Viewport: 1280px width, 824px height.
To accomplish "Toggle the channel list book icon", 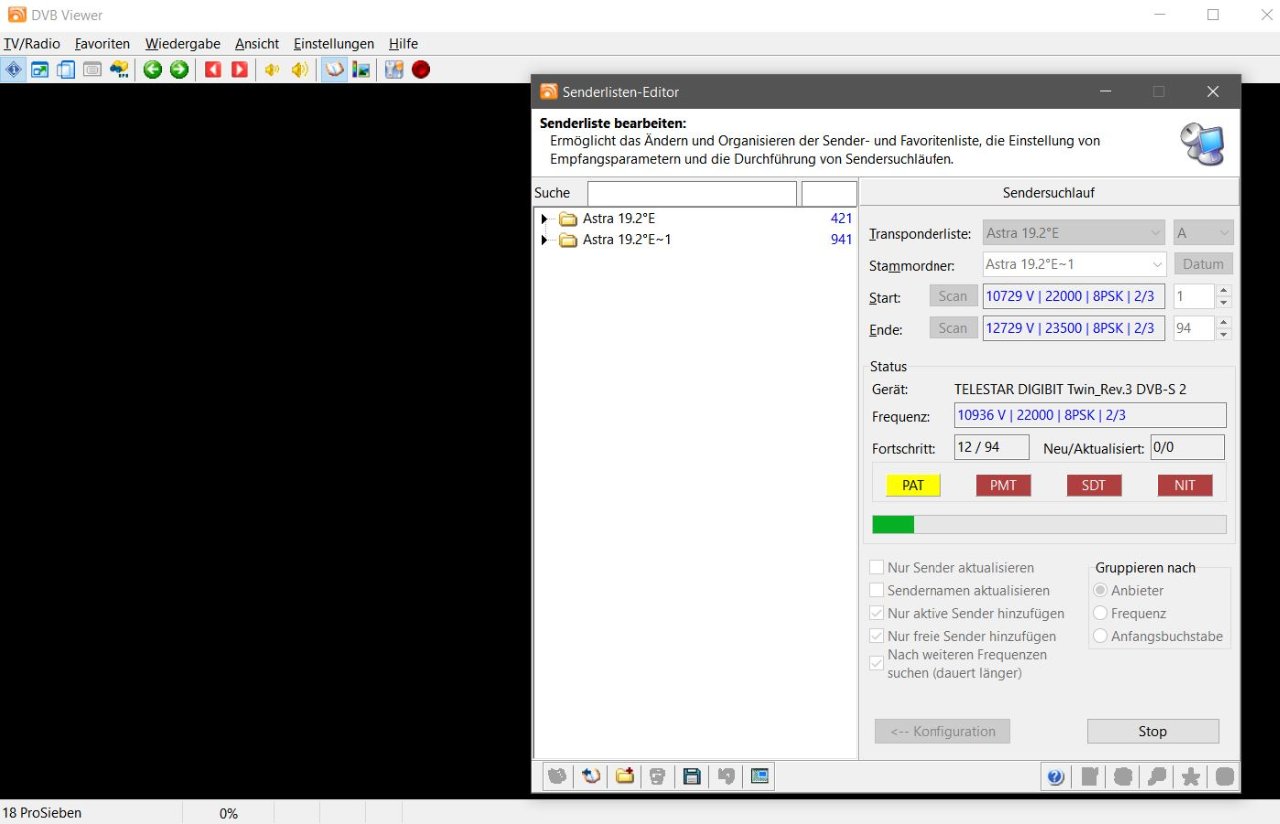I will (334, 70).
